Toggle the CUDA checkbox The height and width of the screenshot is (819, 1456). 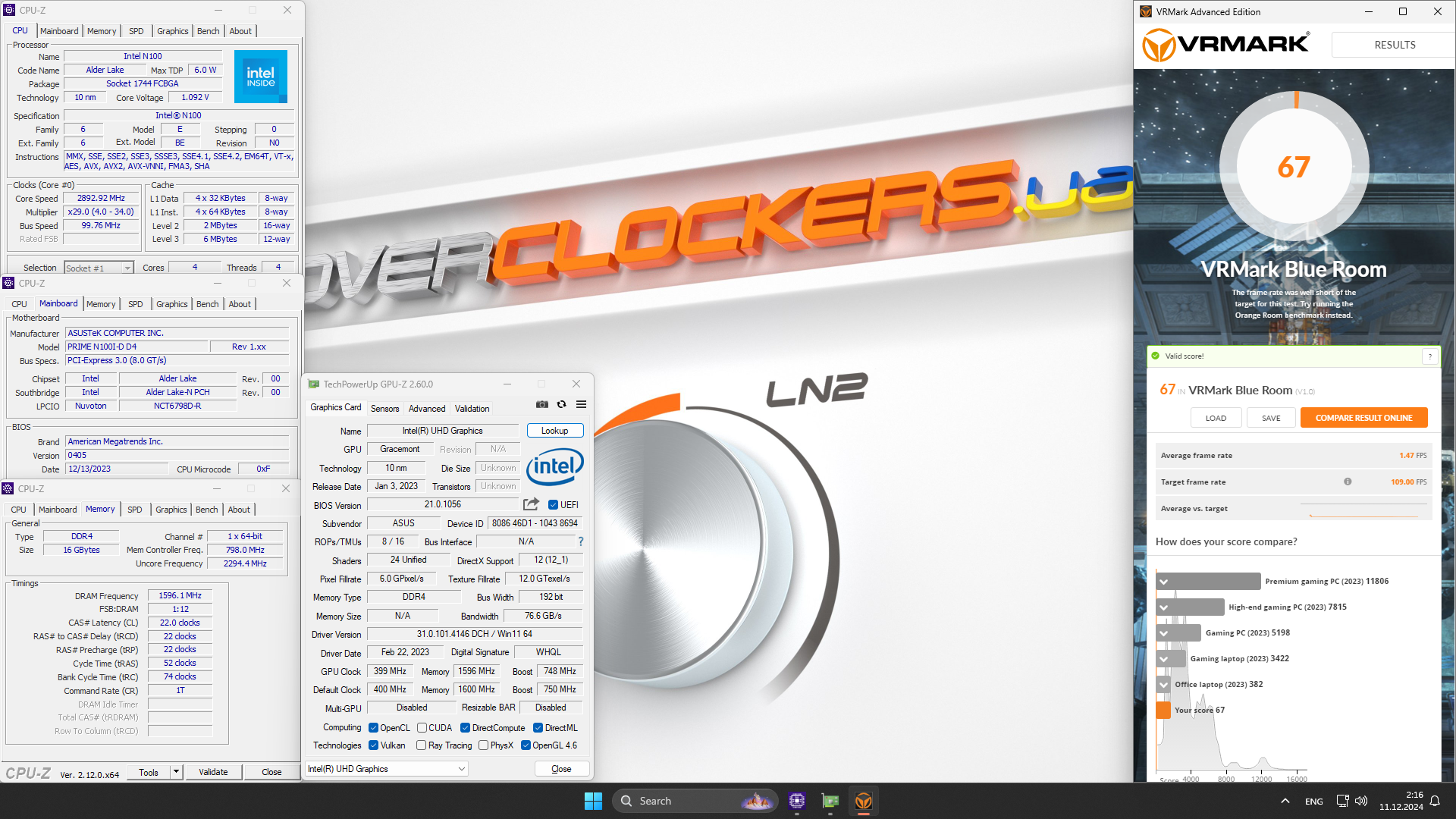click(422, 727)
